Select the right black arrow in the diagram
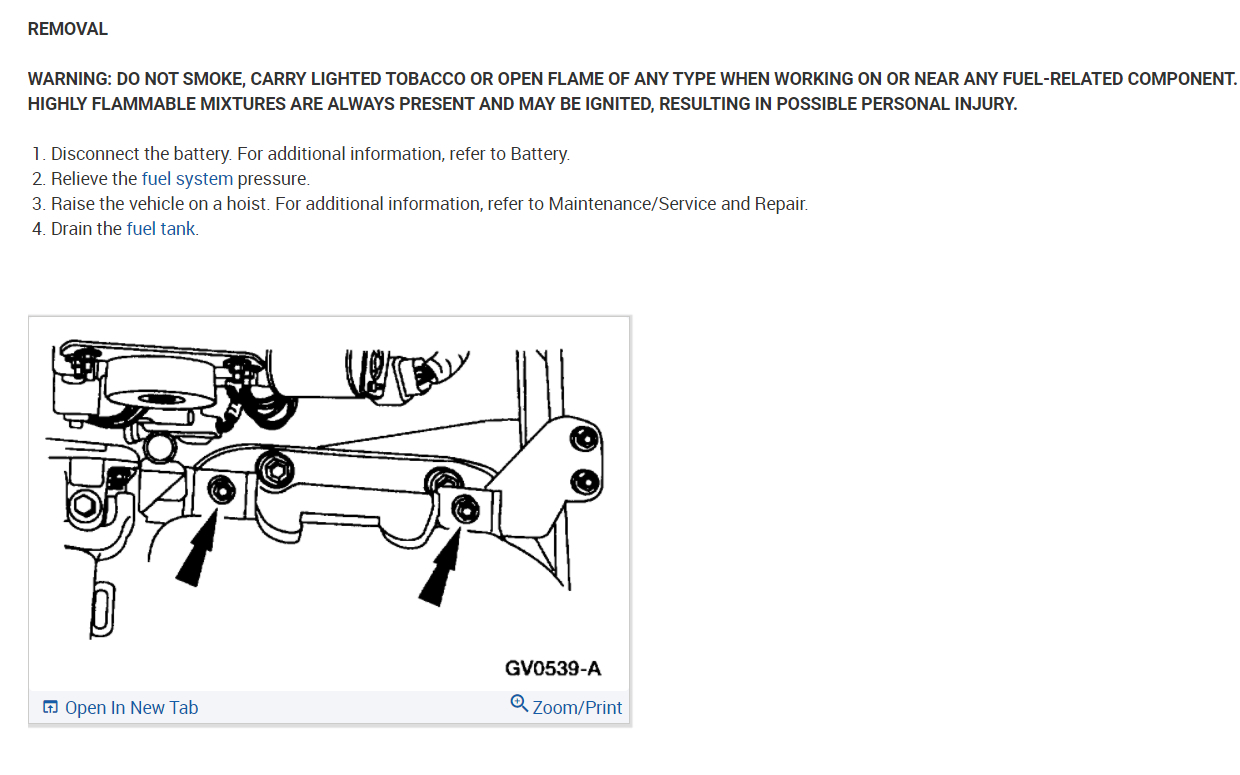The image size is (1240, 775). [441, 570]
